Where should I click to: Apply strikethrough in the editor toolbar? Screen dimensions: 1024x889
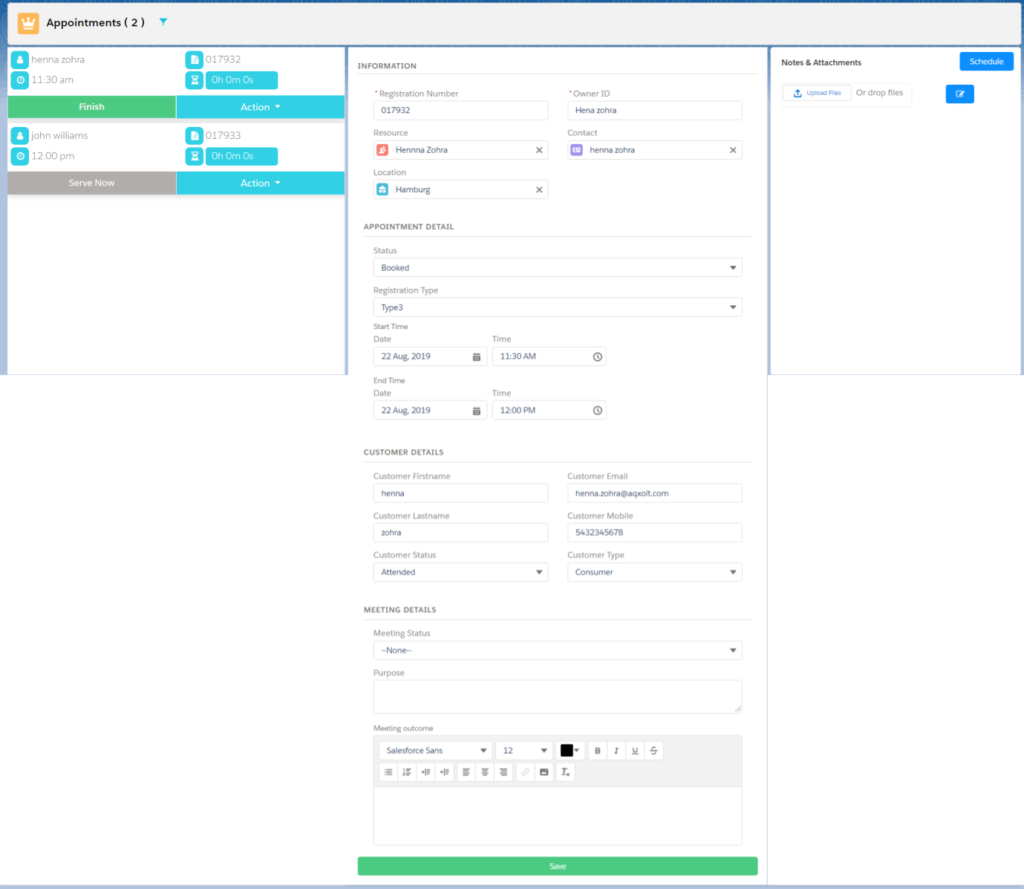(654, 750)
